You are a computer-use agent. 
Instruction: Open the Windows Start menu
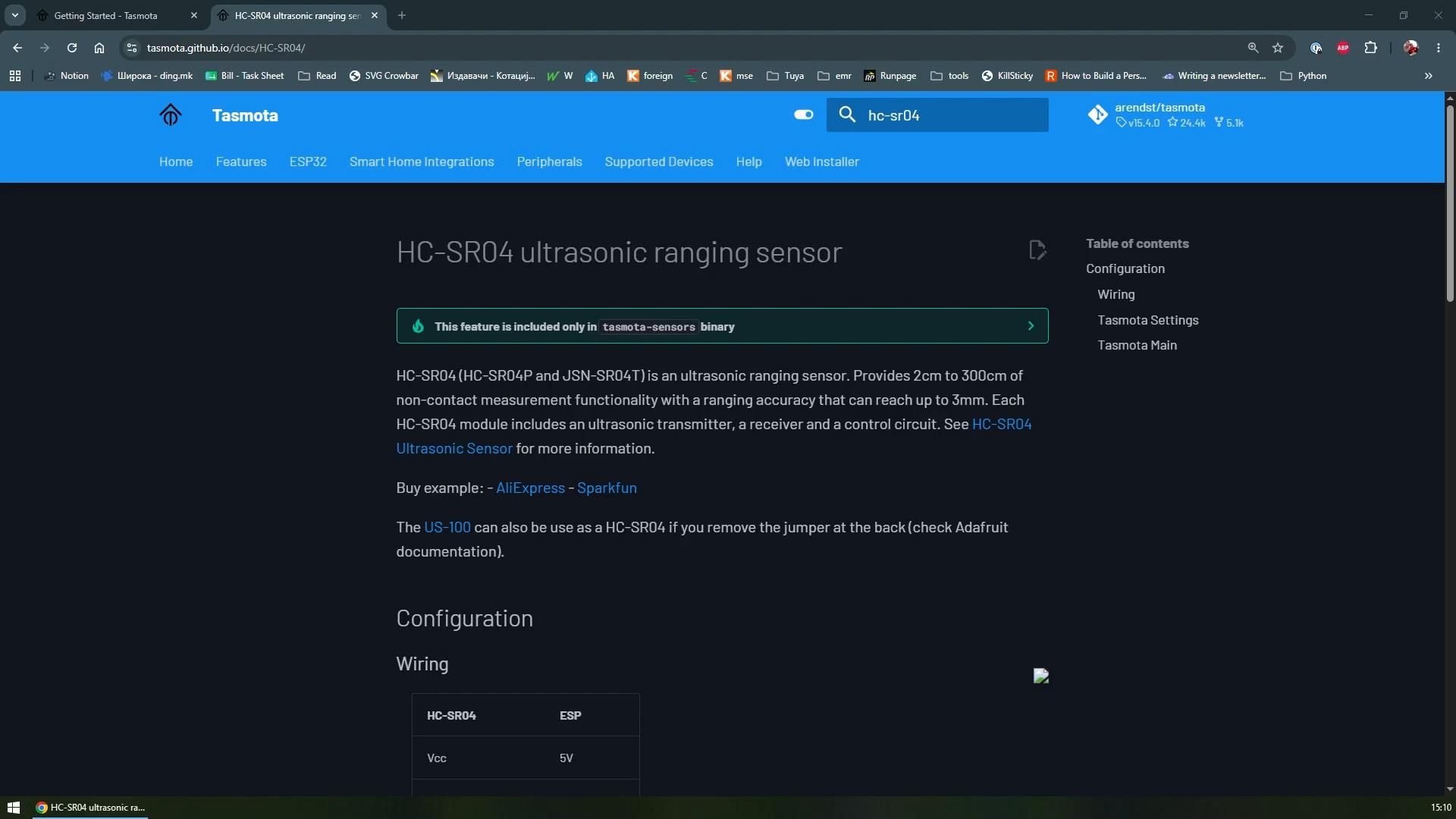(13, 808)
